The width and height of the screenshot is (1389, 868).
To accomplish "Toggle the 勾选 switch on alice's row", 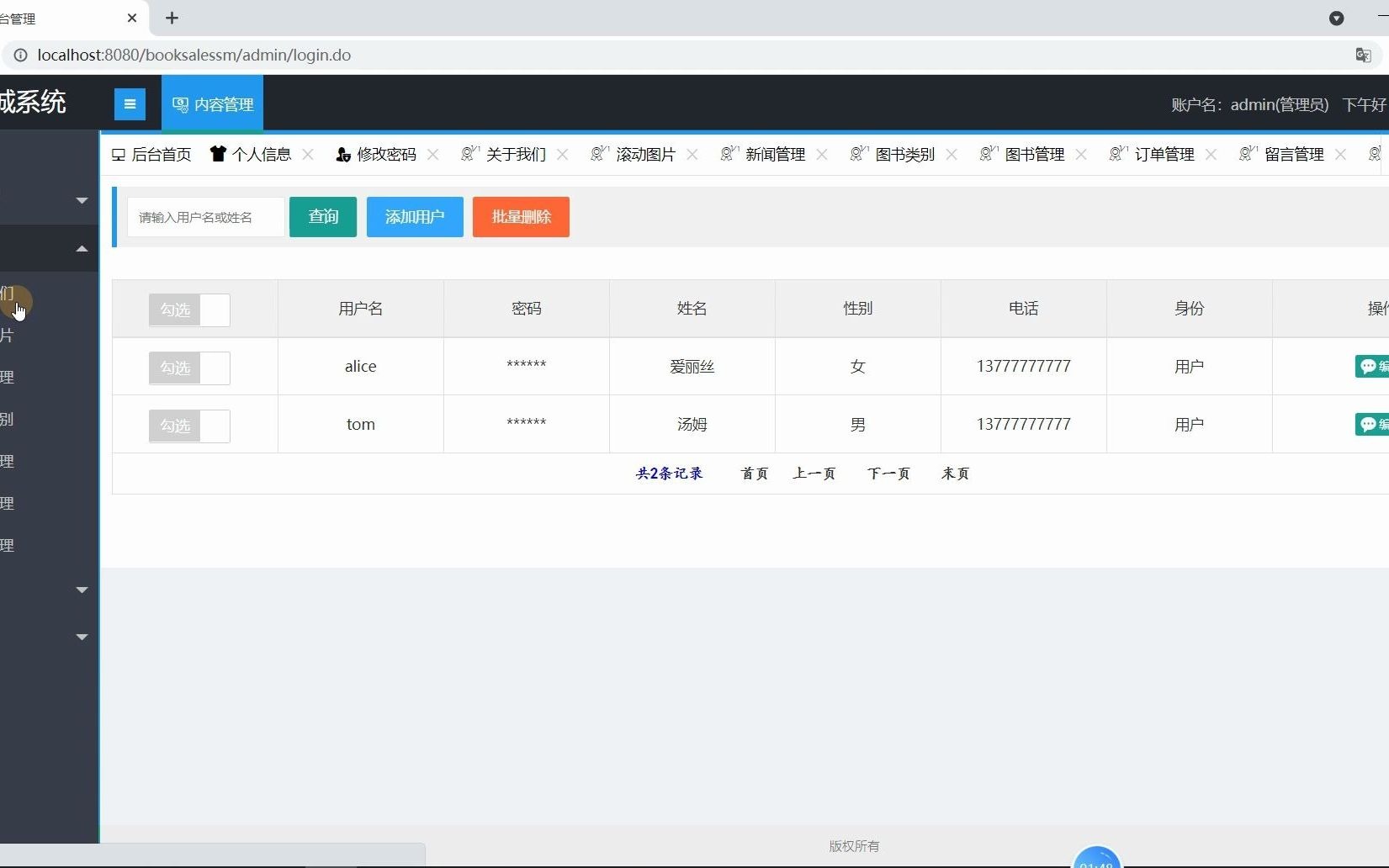I will [x=188, y=368].
